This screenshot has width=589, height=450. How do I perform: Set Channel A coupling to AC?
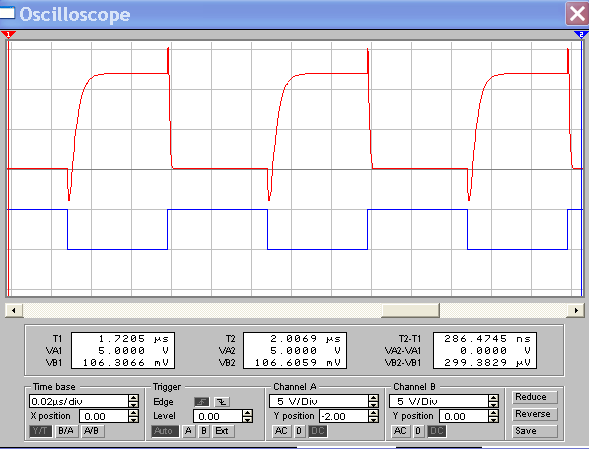click(x=281, y=431)
